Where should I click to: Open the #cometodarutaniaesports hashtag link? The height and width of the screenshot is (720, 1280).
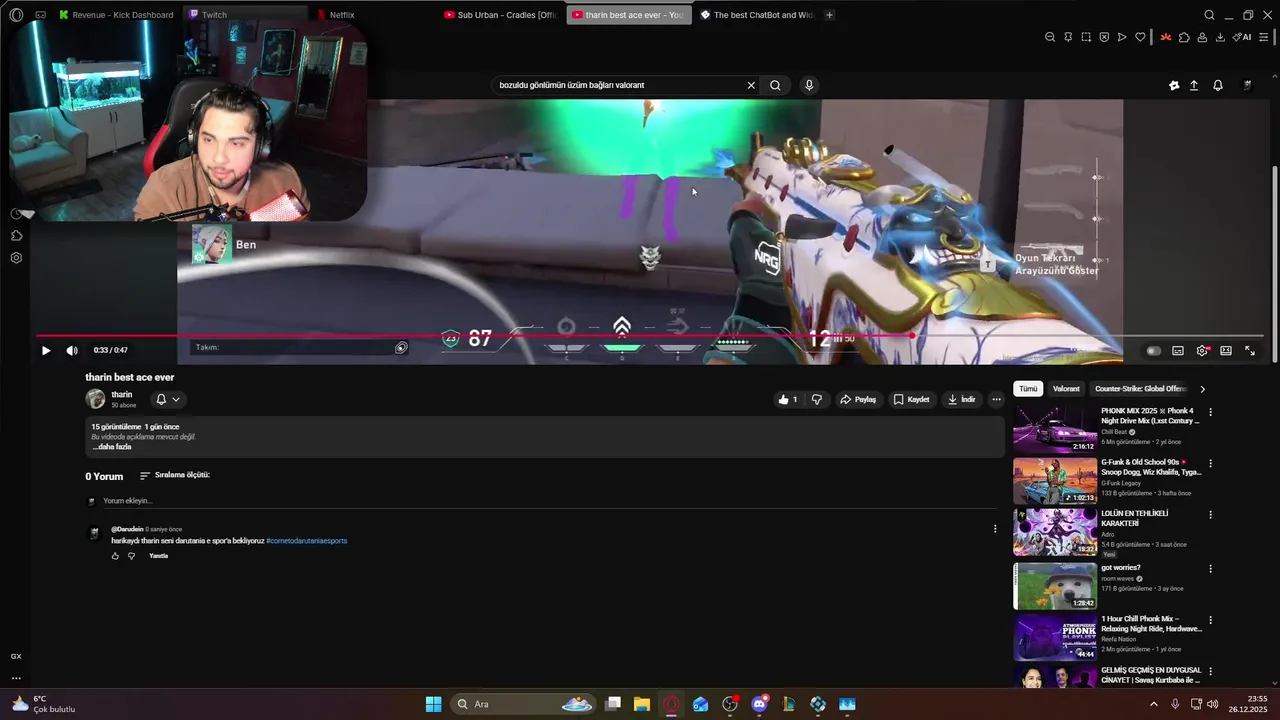pos(306,541)
